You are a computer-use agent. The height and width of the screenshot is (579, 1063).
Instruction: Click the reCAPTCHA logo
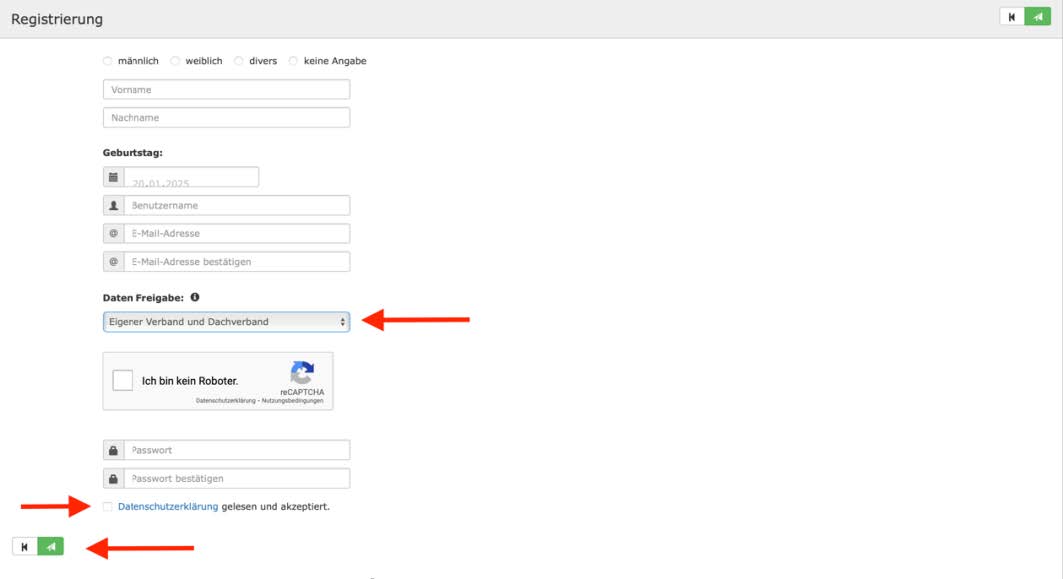302,374
